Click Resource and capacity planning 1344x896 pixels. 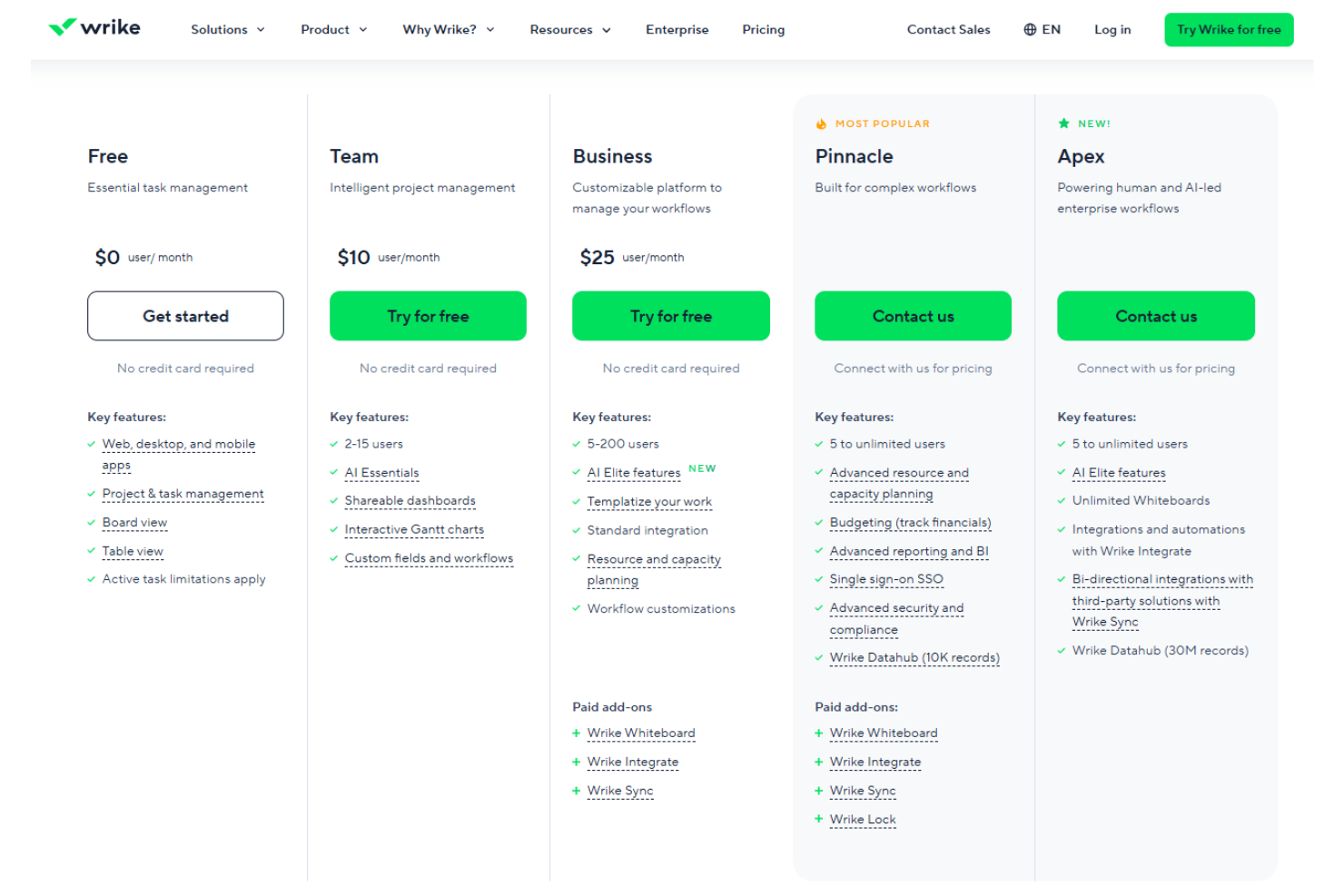tap(654, 569)
